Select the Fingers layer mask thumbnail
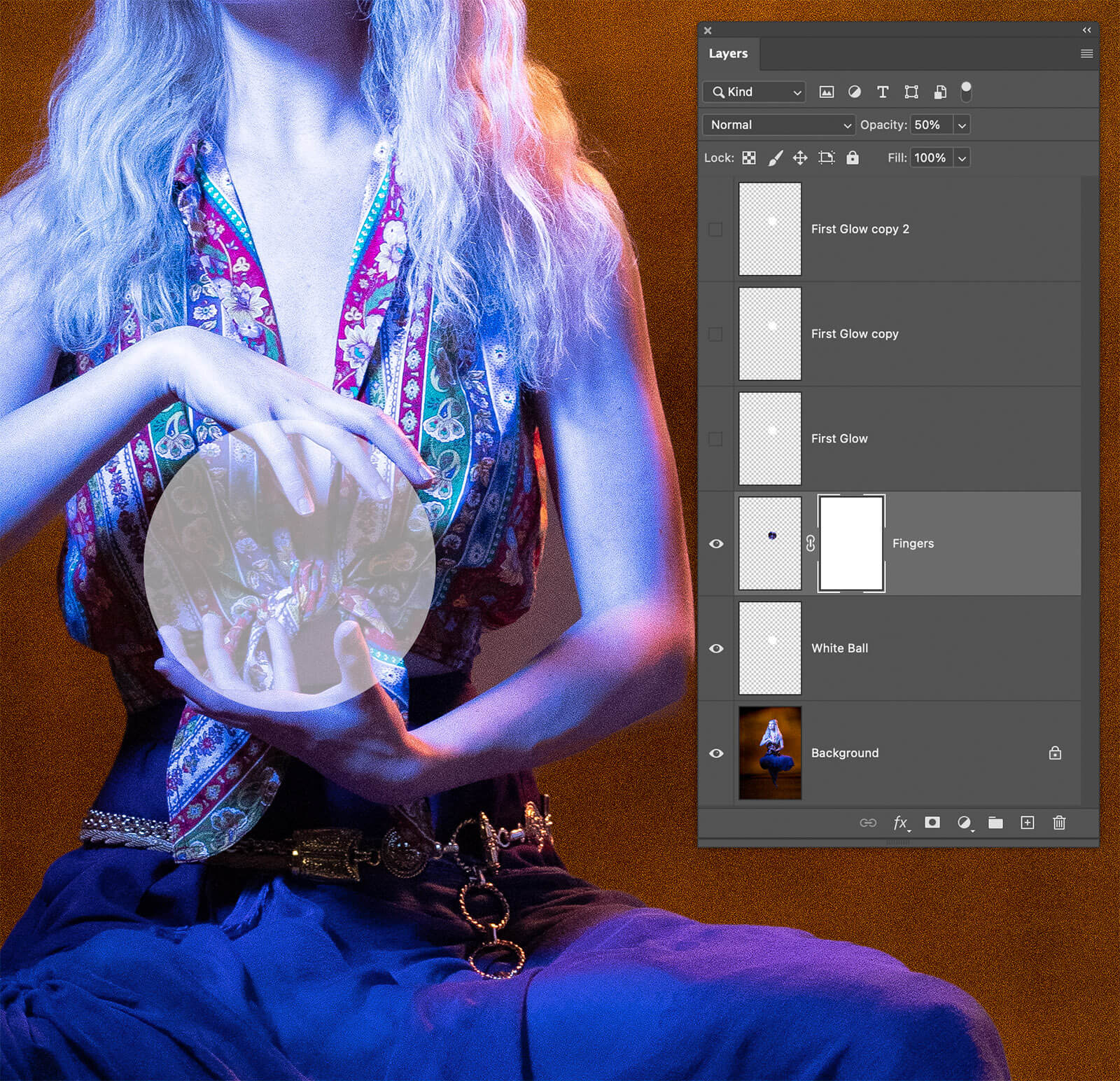 (850, 543)
